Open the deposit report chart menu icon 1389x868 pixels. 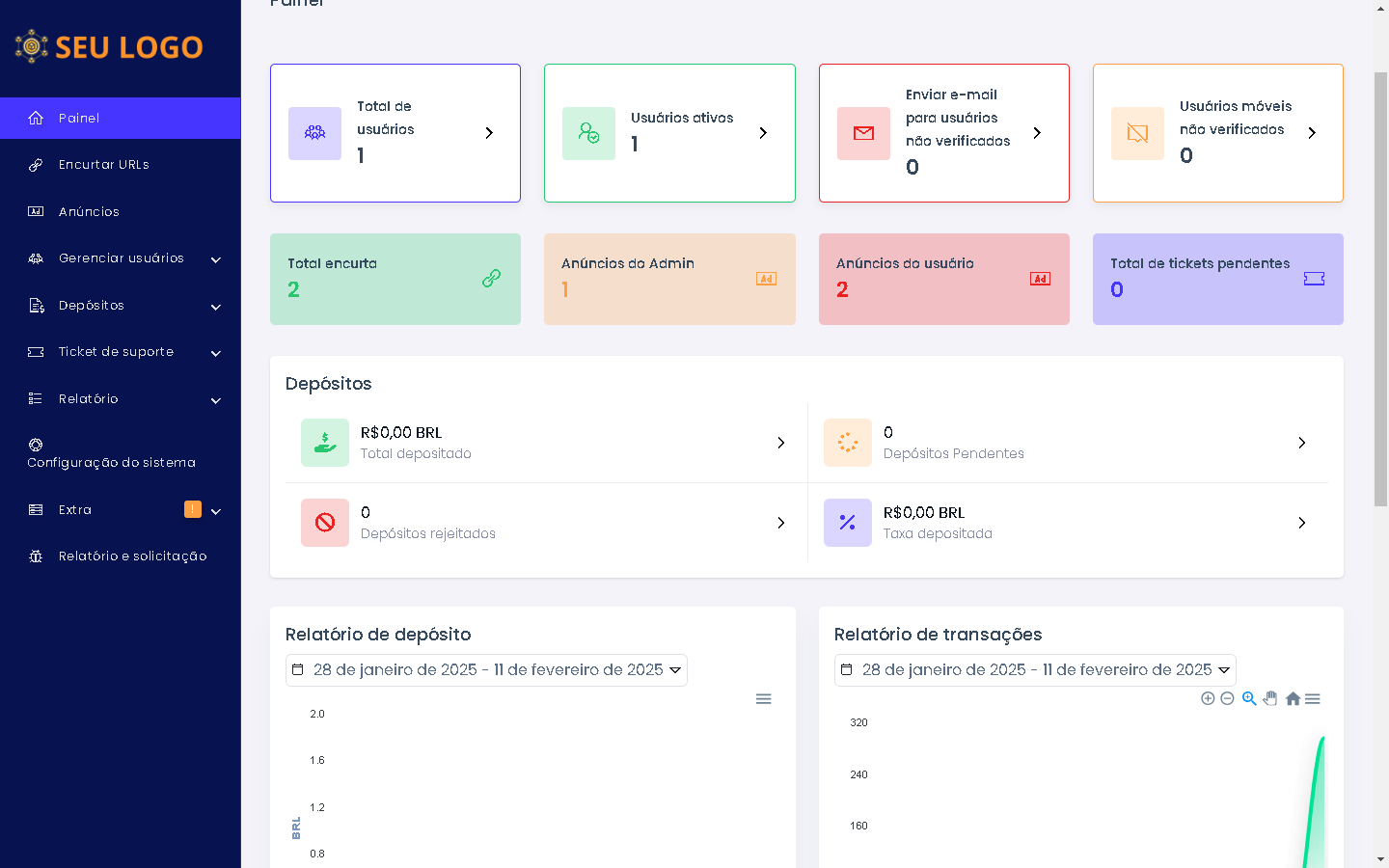tap(763, 698)
